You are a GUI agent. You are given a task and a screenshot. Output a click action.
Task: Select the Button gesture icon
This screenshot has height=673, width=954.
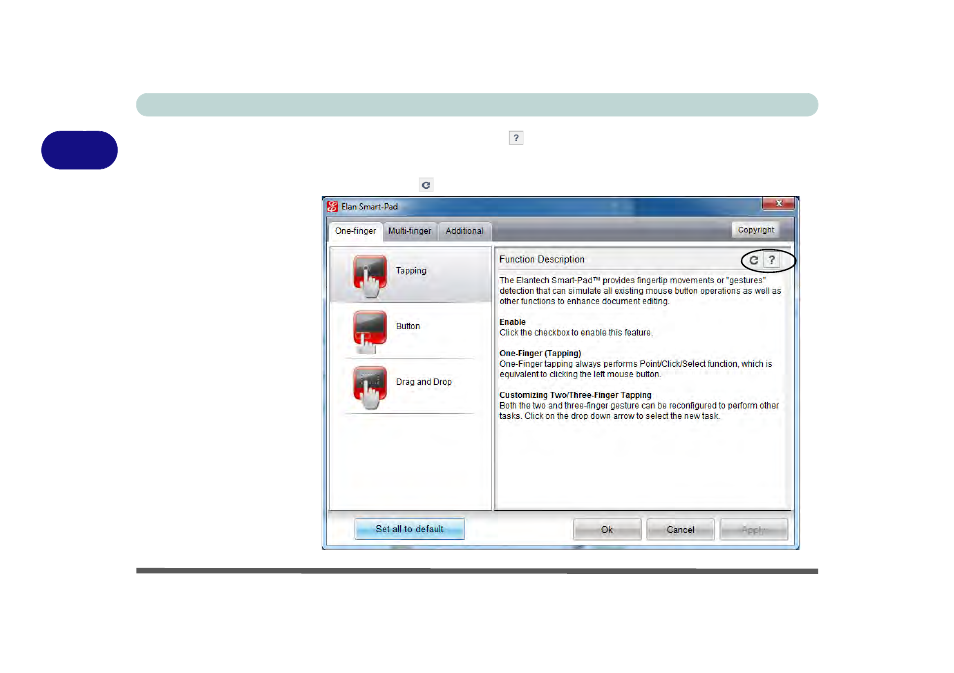tap(370, 326)
